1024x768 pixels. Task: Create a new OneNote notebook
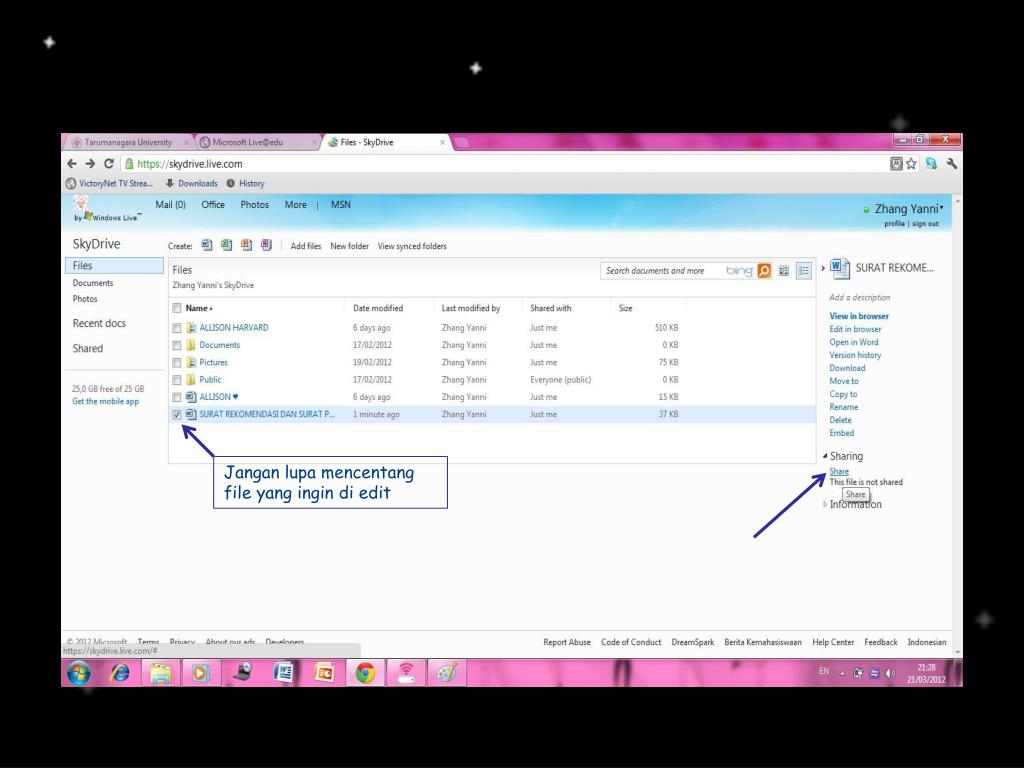click(266, 246)
